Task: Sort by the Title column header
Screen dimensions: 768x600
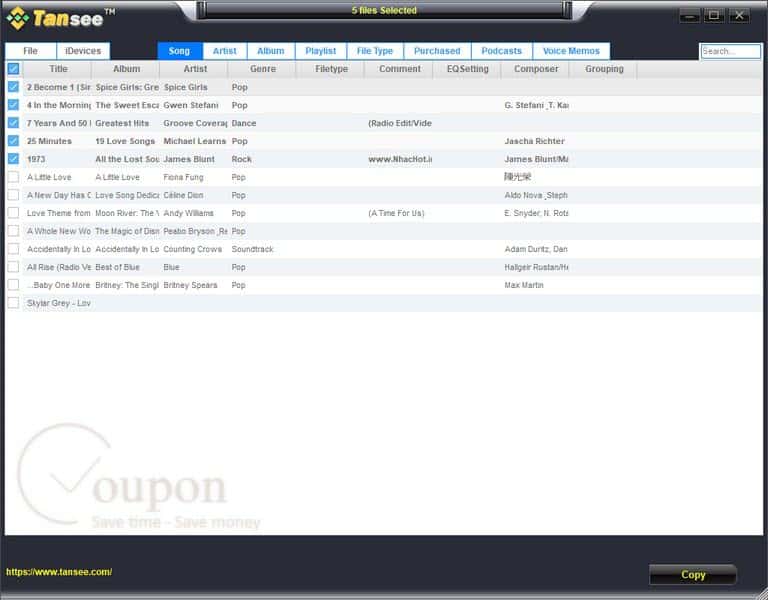Action: (x=58, y=69)
